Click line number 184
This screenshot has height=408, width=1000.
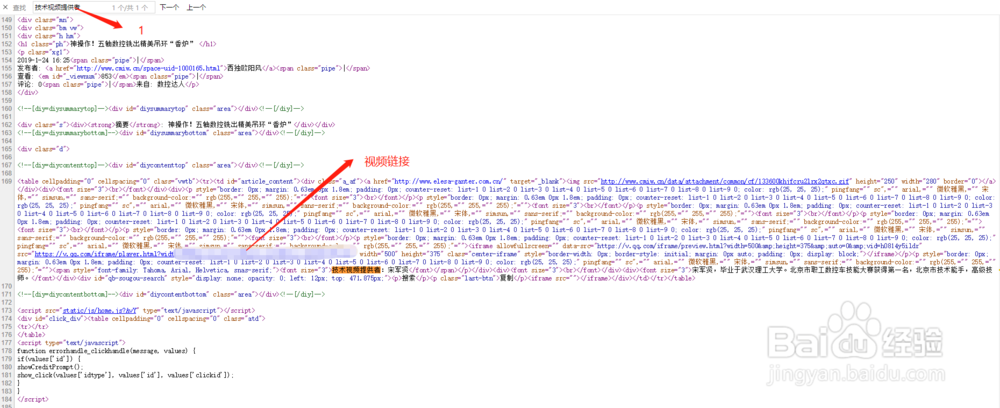pyautogui.click(x=6, y=398)
